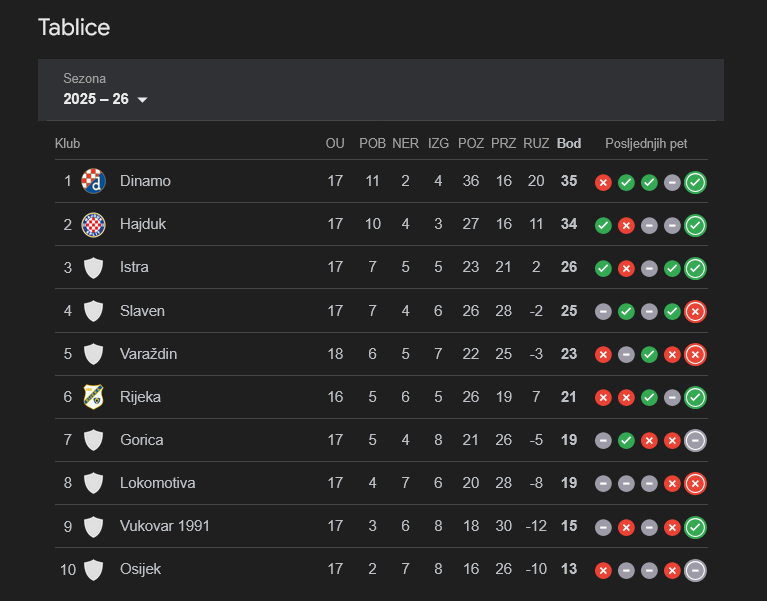
Task: Click the Dinamo club crest icon
Action: coord(93,181)
